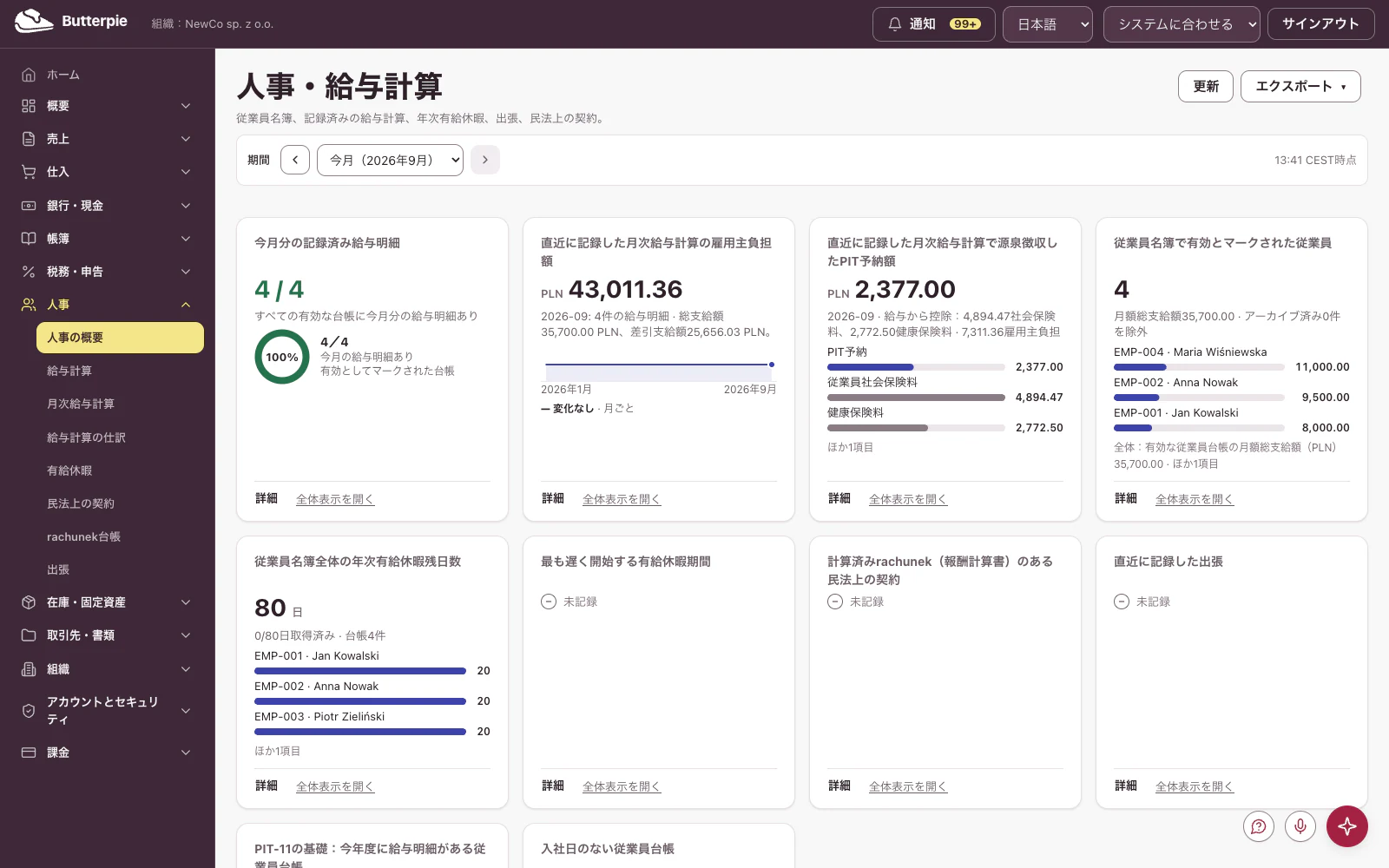Open the エクスポート dropdown button
This screenshot has height=868, width=1389.
[1300, 86]
